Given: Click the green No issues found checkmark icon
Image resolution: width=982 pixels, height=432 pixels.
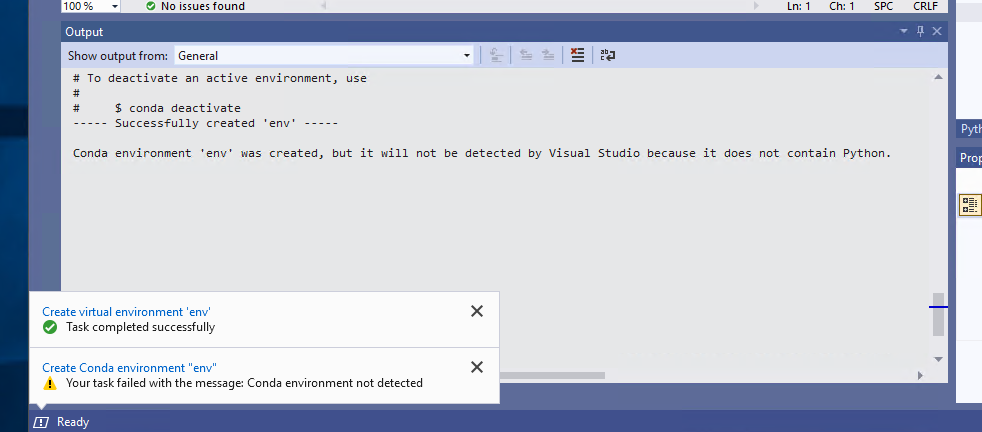Looking at the screenshot, I should tap(150, 6).
